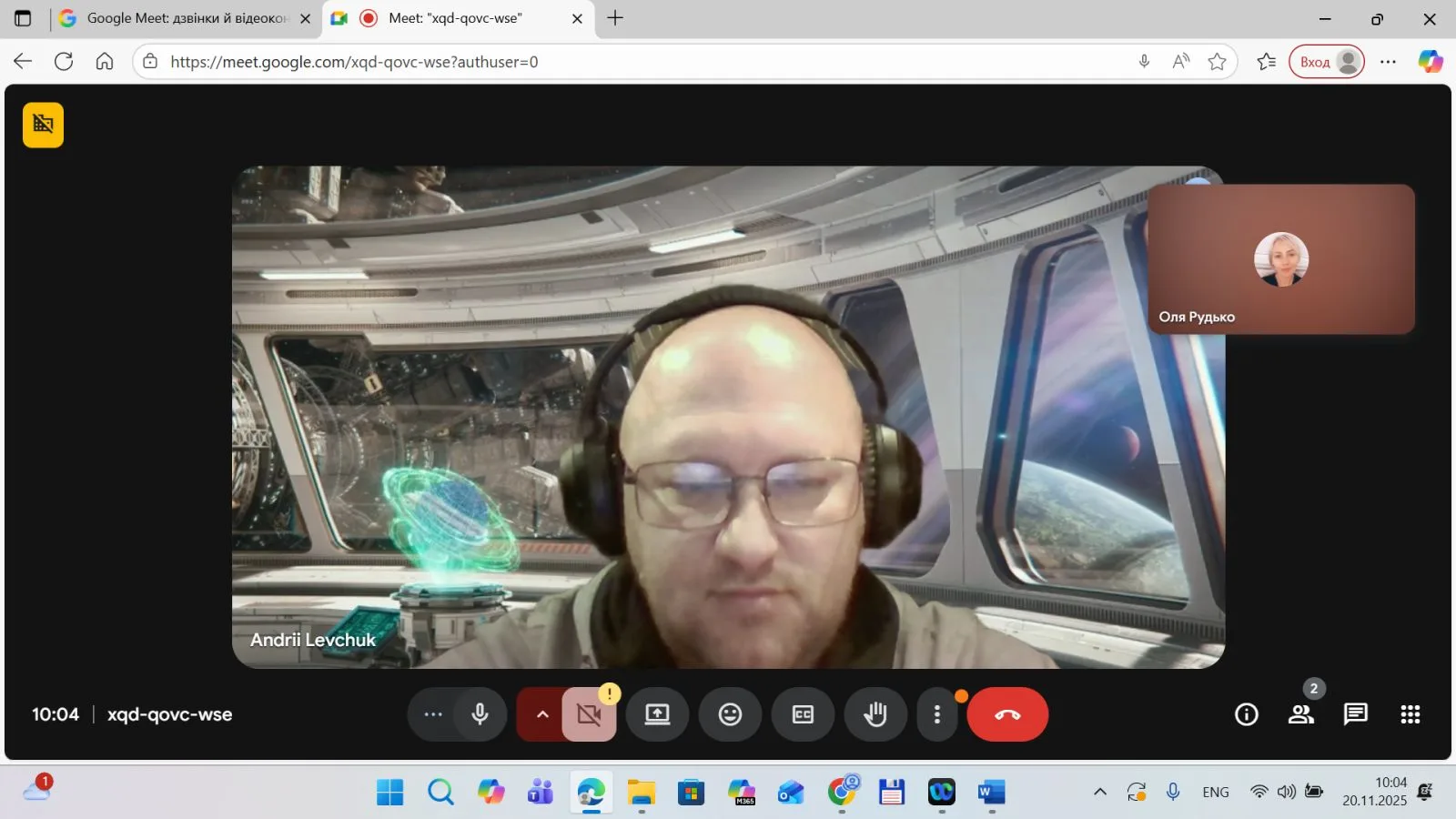Viewport: 1456px width, 819px height.
Task: Open the in-call chat messages
Action: [x=1355, y=714]
